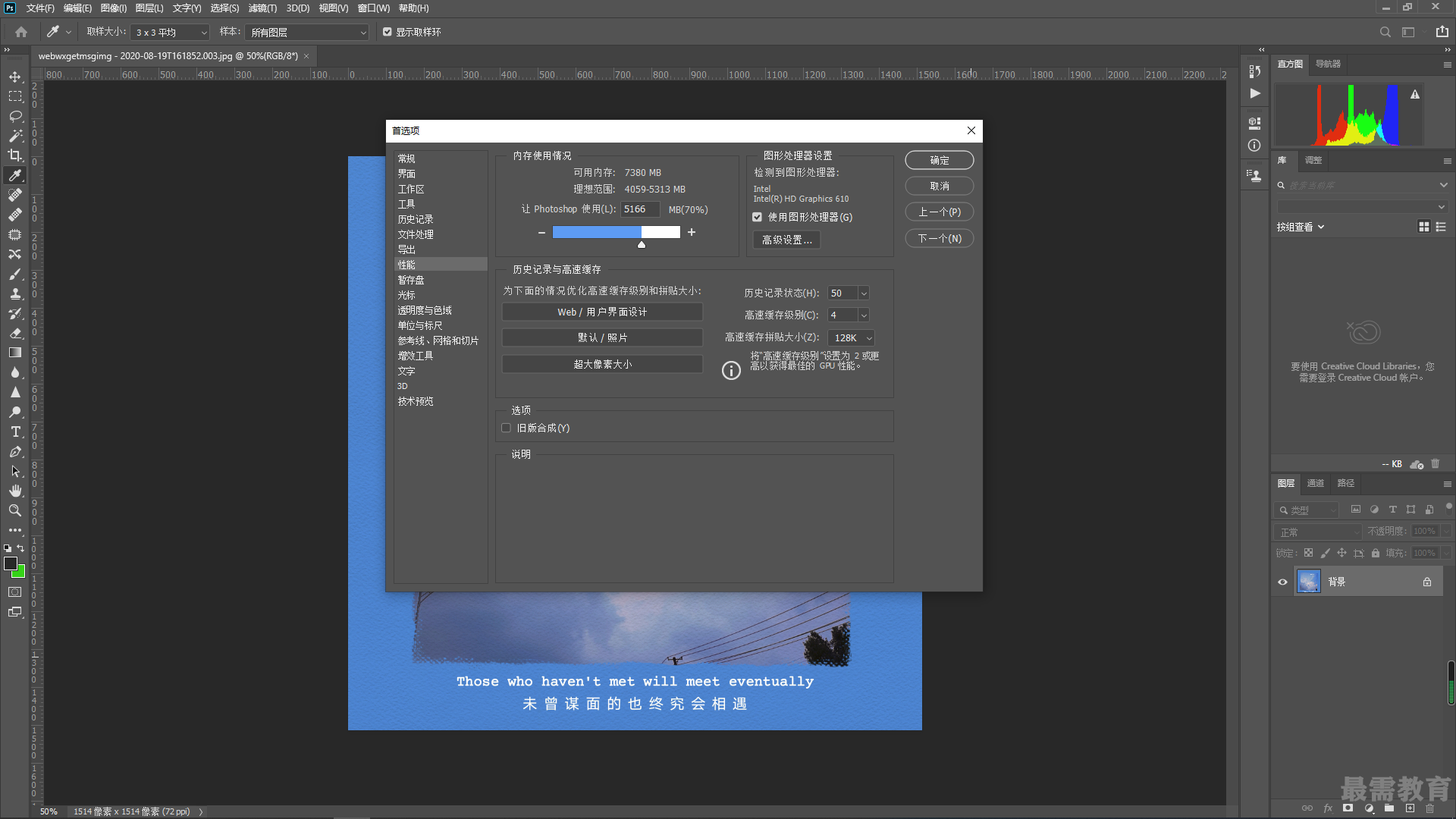Screen dimensions: 1456x819
Task: Open the layer filter type dropdown
Action: tap(1307, 510)
